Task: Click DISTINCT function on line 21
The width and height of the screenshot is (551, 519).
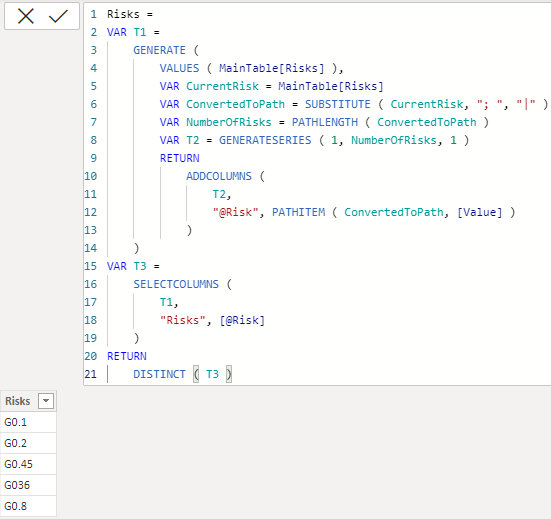Action: (159, 374)
